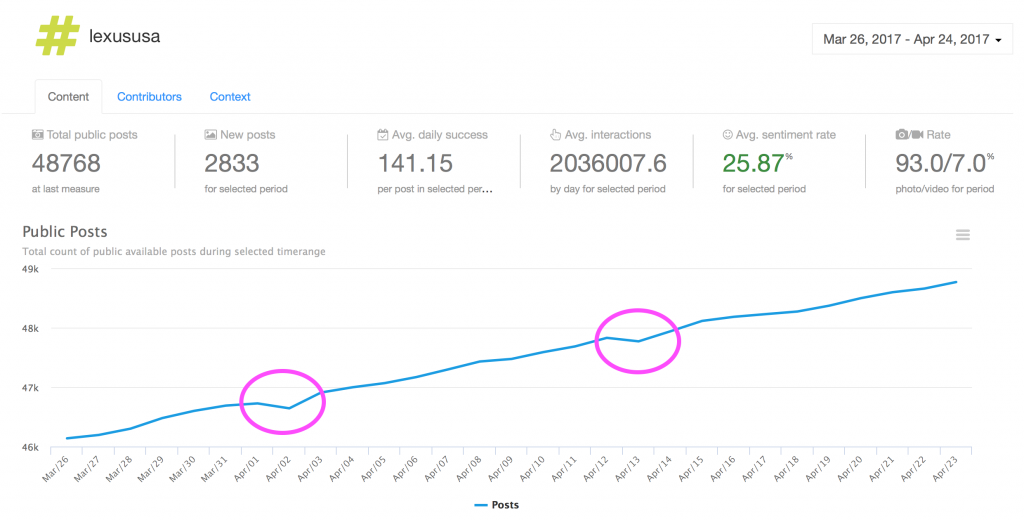Click the chart subtitle about total count
The height and width of the screenshot is (520, 1024).
pos(174,252)
